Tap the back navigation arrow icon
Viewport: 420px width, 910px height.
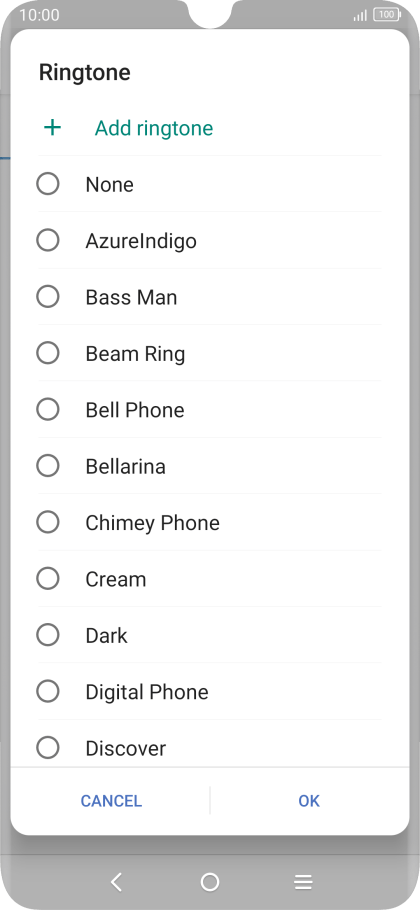coord(116,882)
